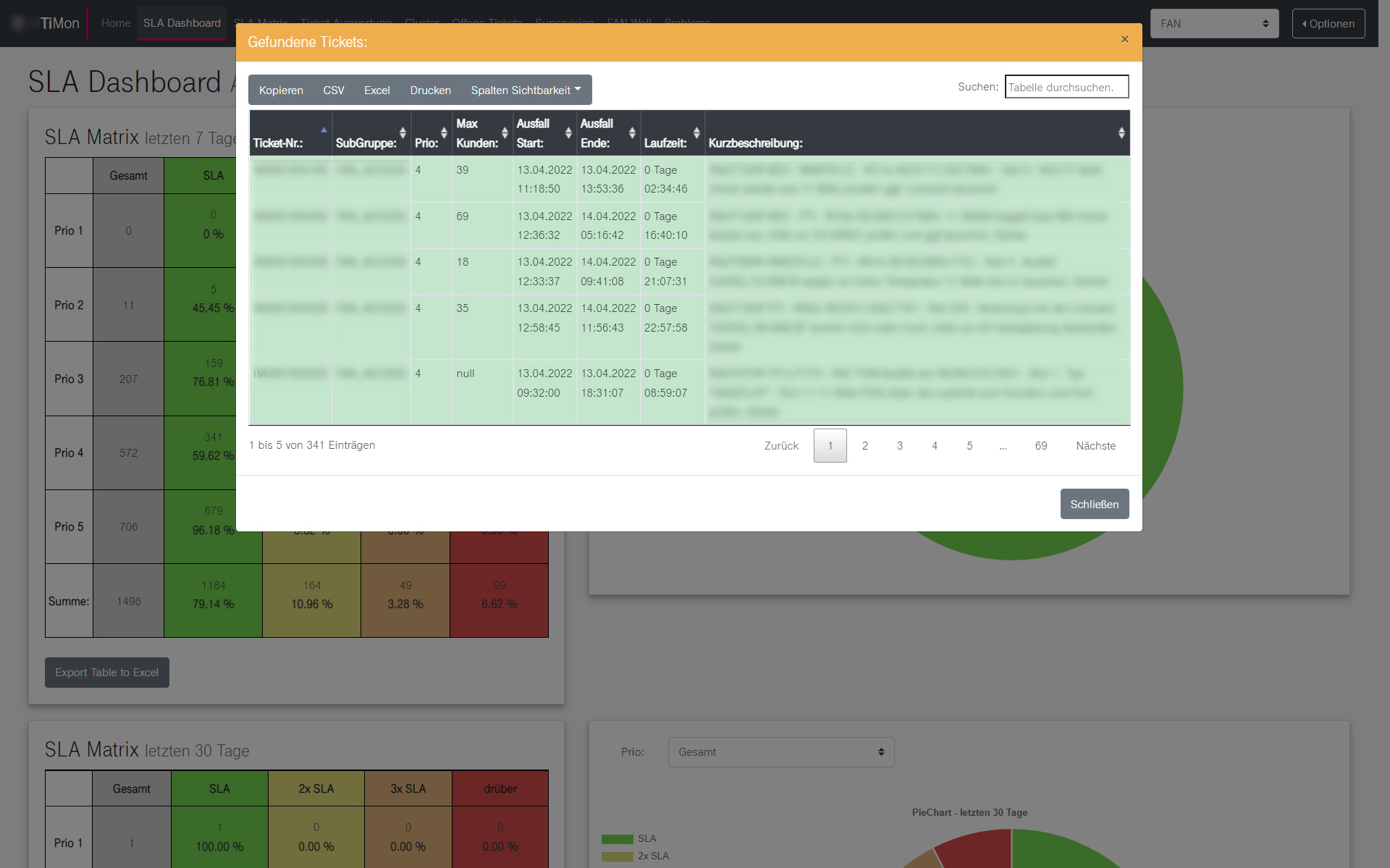1390x868 pixels.
Task: Click Prio 3 Gesamt value 207
Action: pos(129,379)
